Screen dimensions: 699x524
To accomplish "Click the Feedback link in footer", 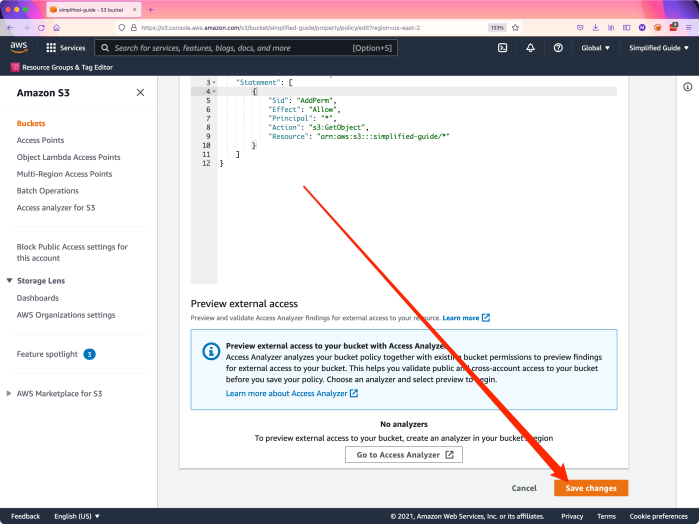I will click(x=25, y=516).
